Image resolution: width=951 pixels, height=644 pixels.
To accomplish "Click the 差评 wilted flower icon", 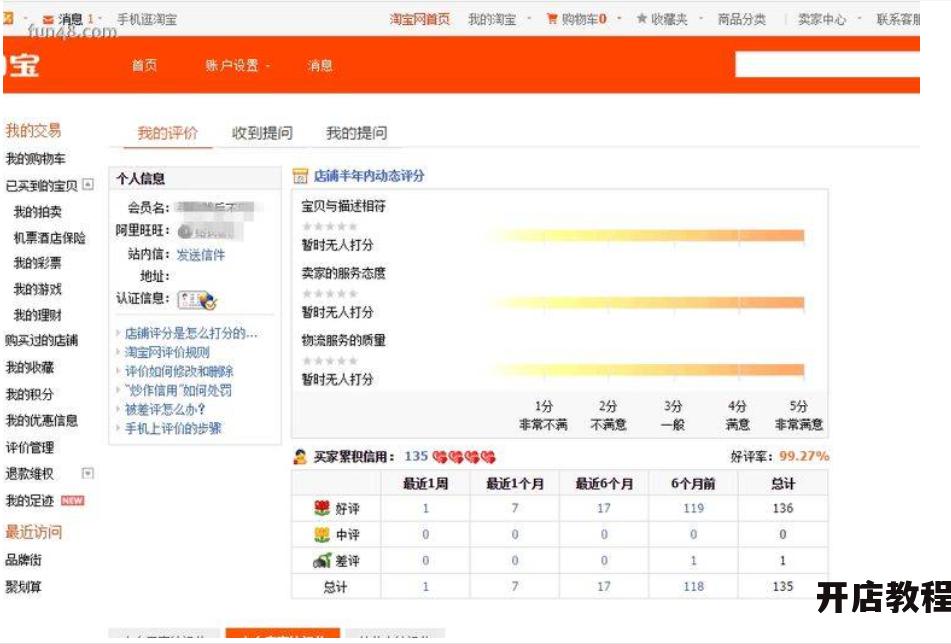I will point(322,560).
